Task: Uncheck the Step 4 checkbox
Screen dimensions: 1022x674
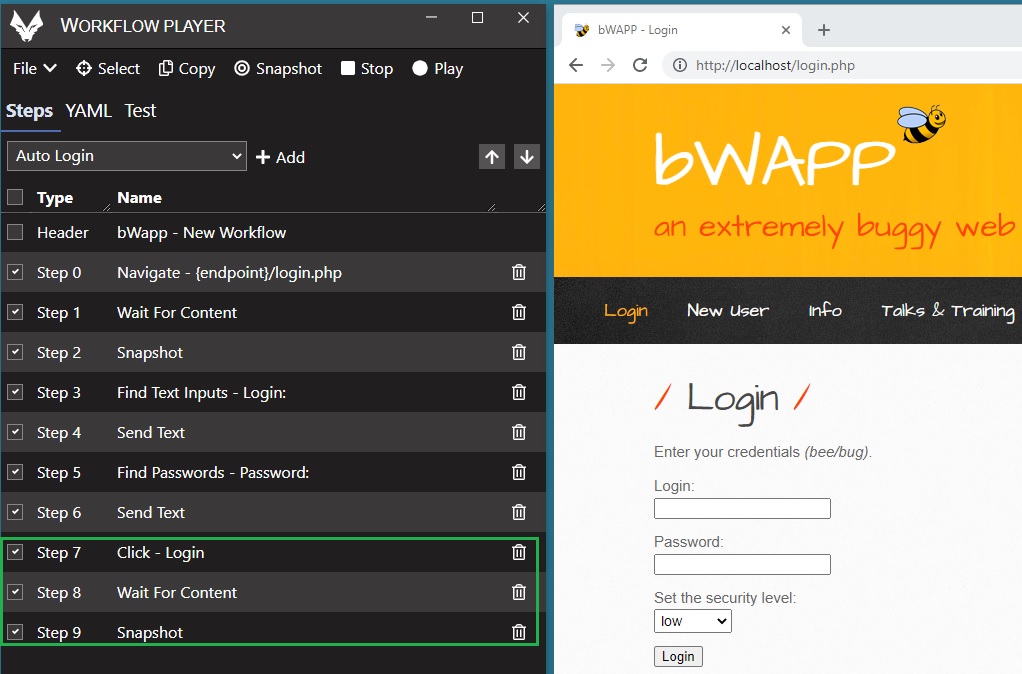Action: tap(15, 432)
